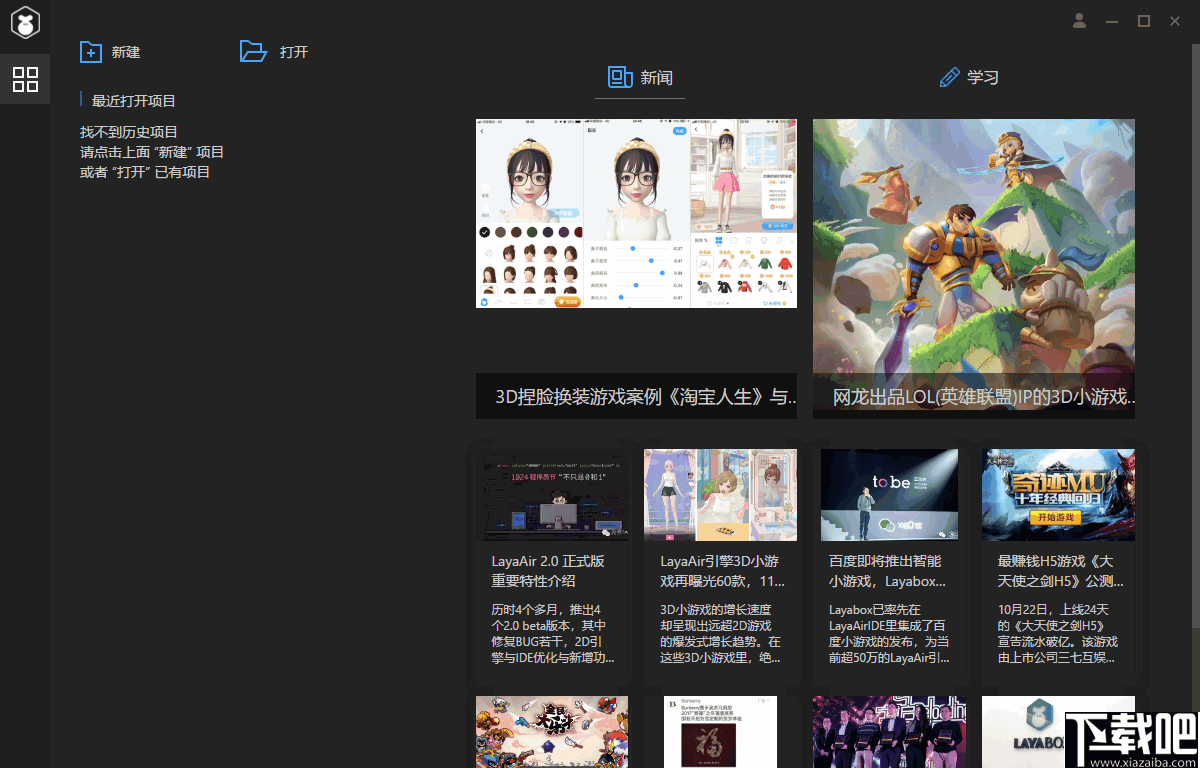Click the LAYABOX thumbnail at bottom right
Screen dimensions: 1200x768
[x=1058, y=732]
